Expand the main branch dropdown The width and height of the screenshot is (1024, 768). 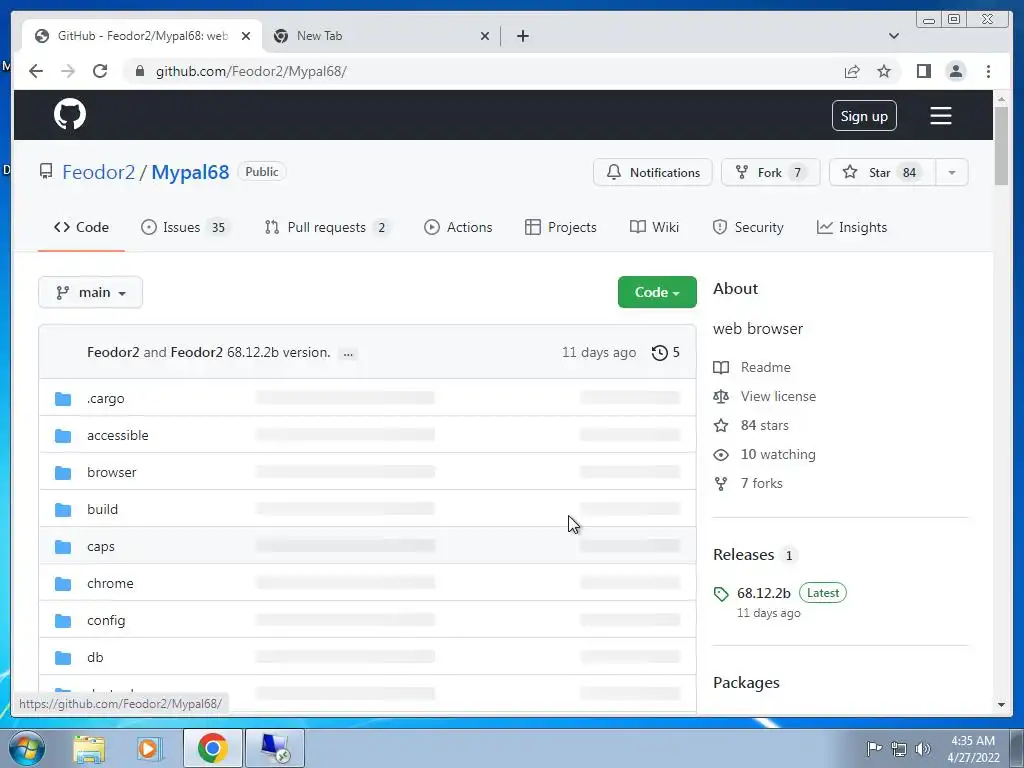(x=90, y=293)
